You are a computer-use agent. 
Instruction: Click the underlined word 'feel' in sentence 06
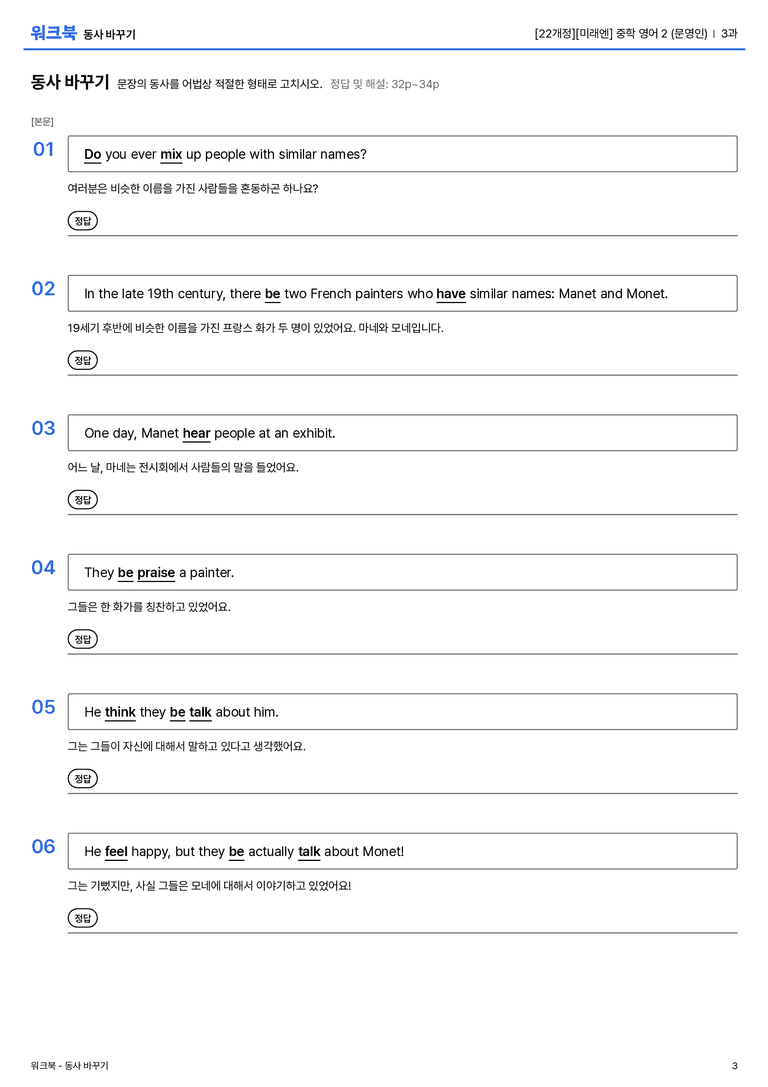coord(116,852)
